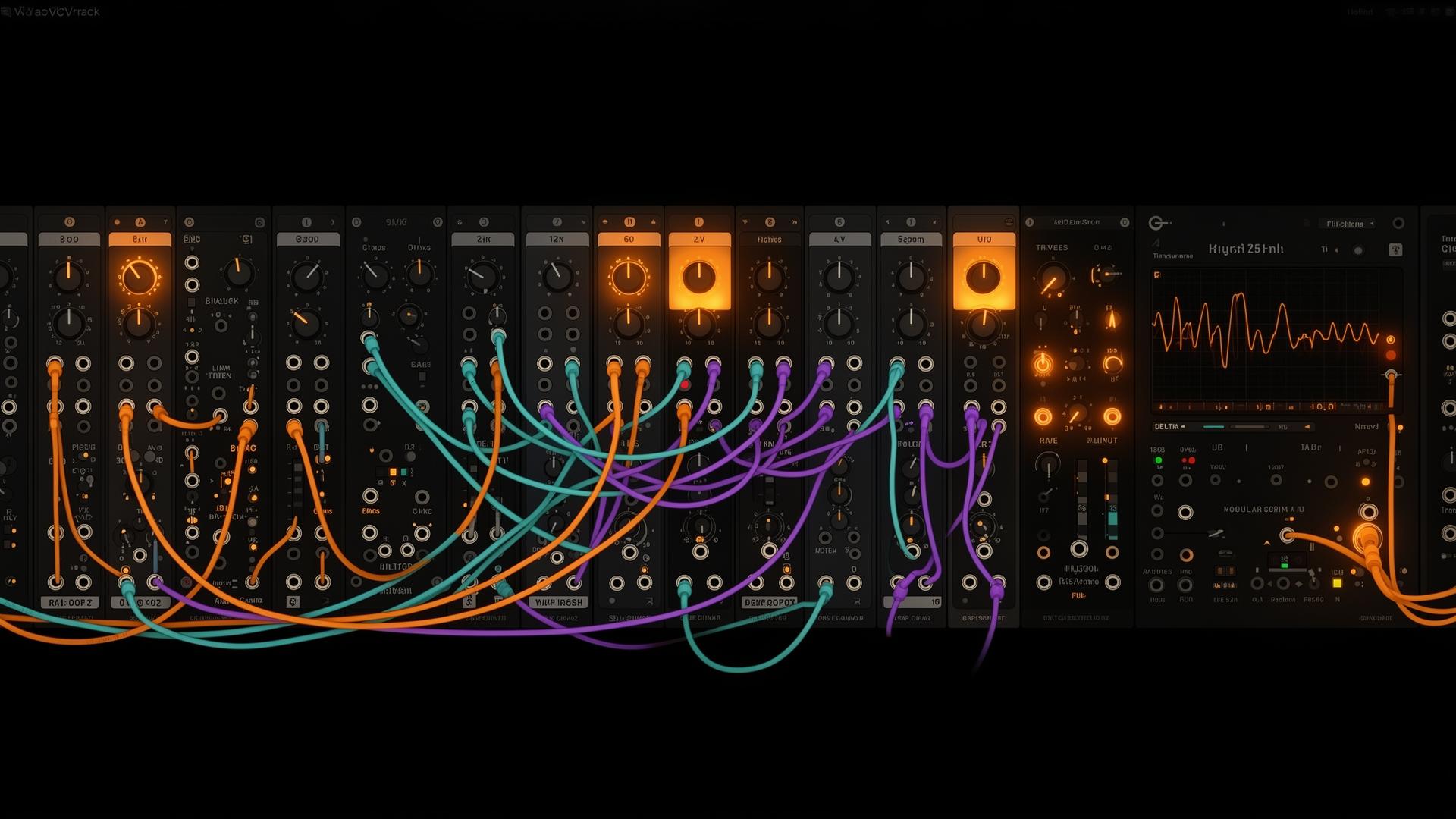Toggle the yellow square button under ICU
The image size is (1456, 819).
1337,583
